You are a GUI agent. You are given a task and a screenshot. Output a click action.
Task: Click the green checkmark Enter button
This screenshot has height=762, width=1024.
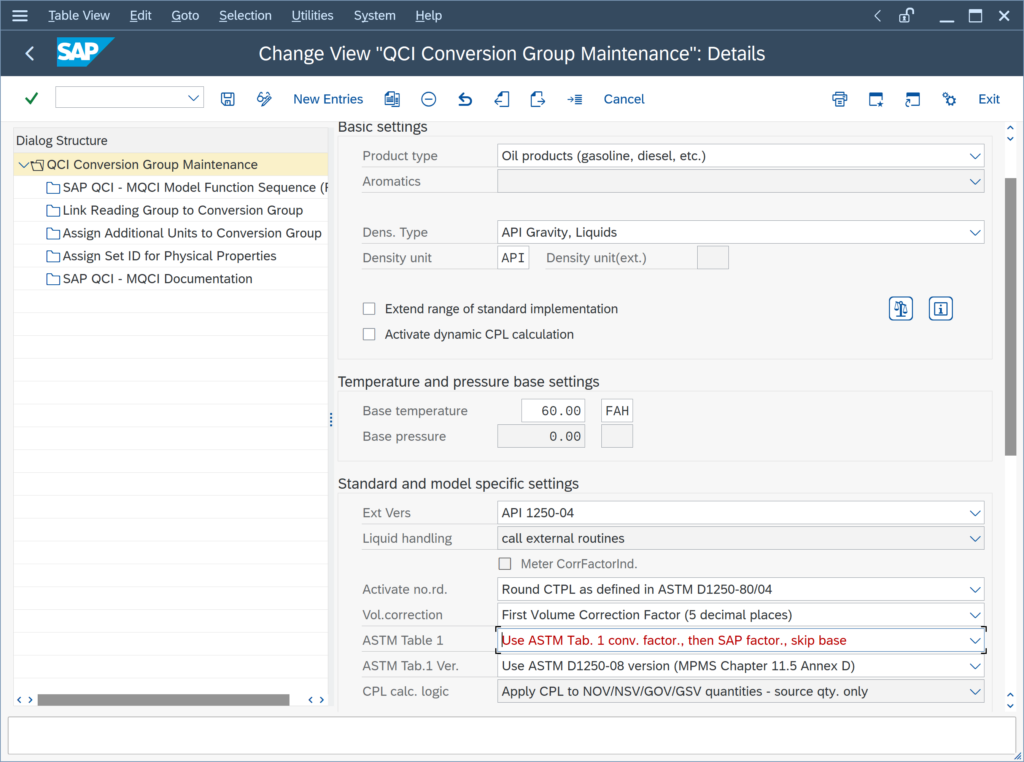(31, 99)
